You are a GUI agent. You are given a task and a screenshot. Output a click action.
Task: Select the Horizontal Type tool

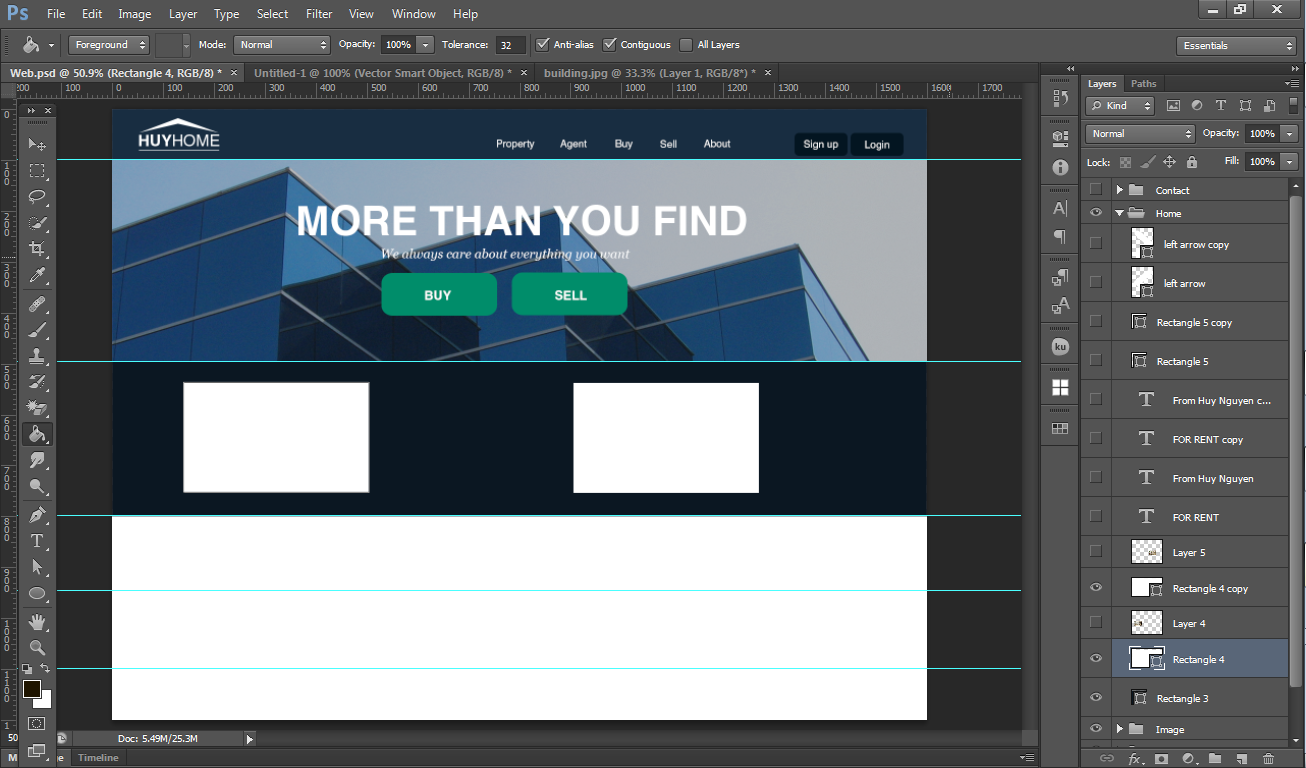point(37,541)
